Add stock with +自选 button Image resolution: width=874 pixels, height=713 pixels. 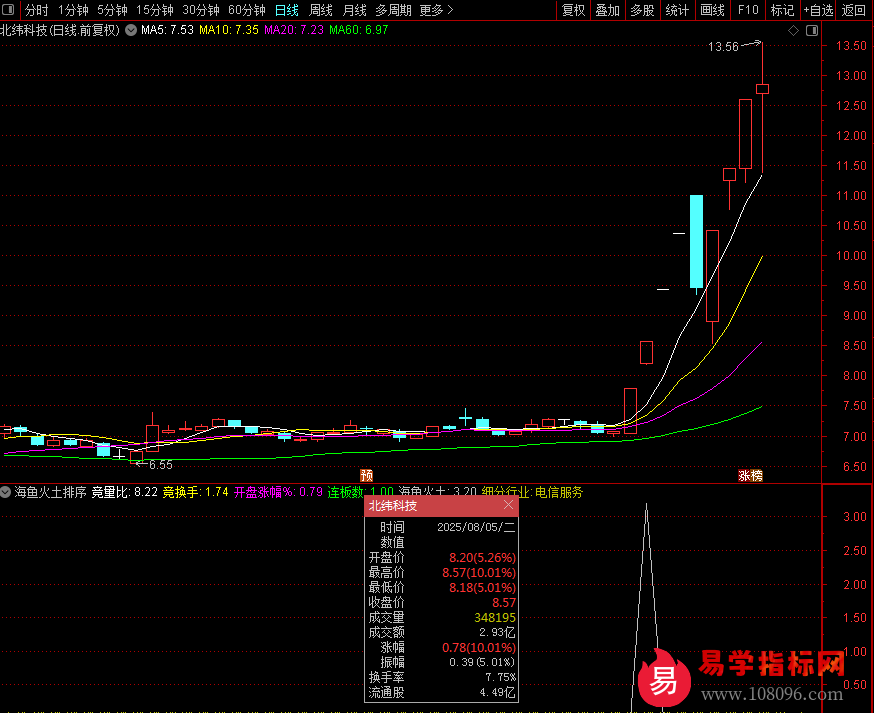click(x=817, y=10)
